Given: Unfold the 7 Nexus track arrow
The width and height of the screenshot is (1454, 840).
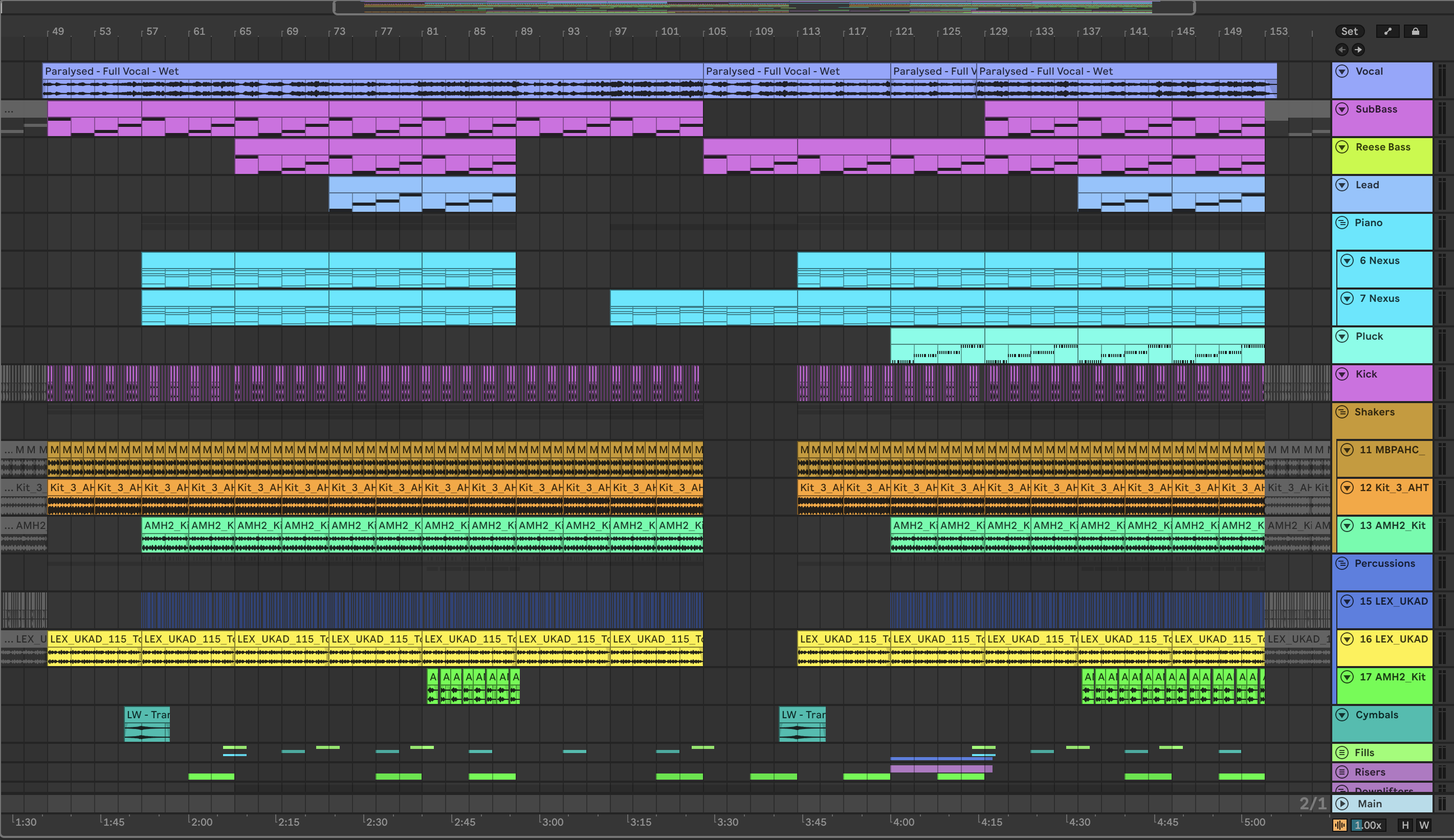Looking at the screenshot, I should point(1347,298).
